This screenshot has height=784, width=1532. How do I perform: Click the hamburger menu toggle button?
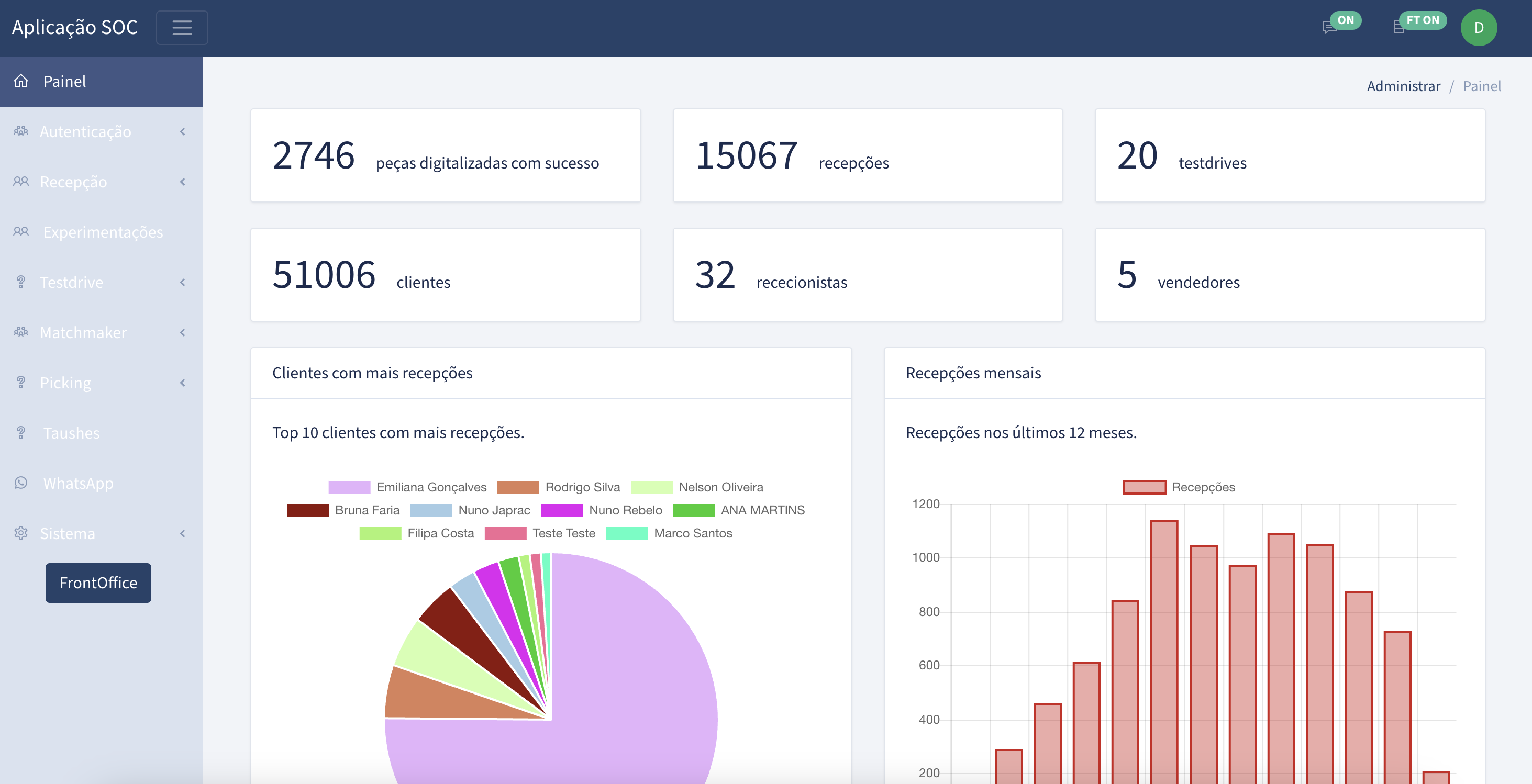182,27
